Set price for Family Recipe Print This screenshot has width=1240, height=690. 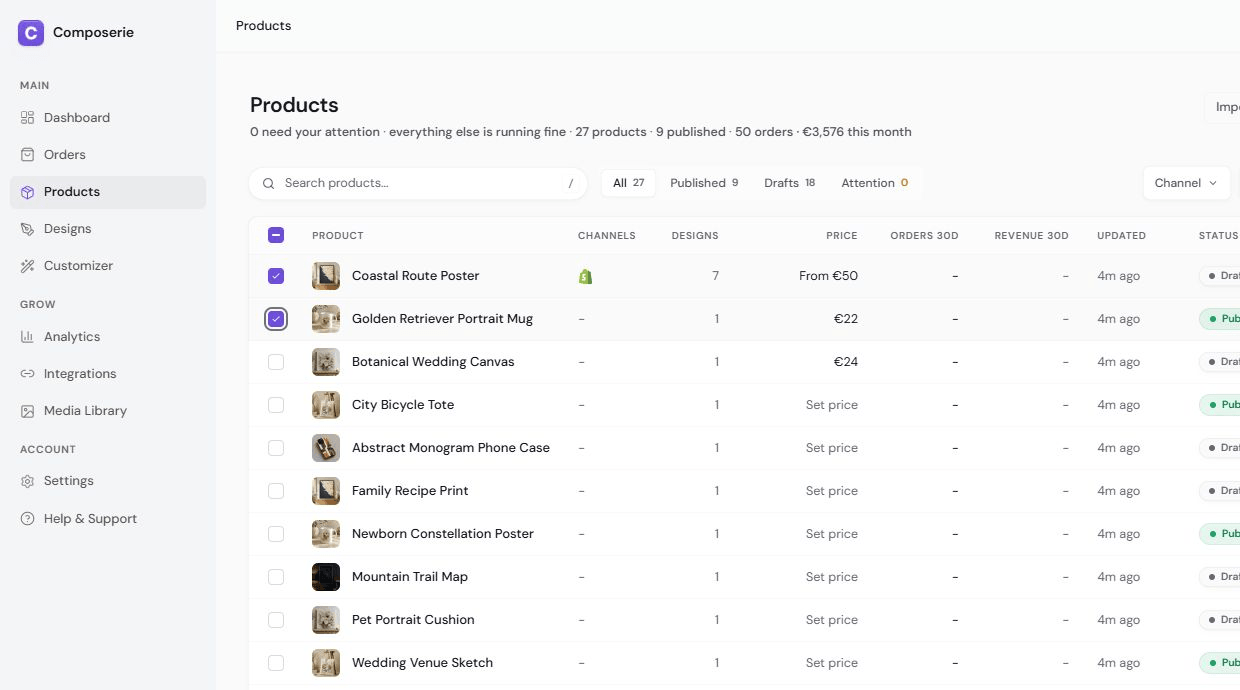tap(832, 491)
